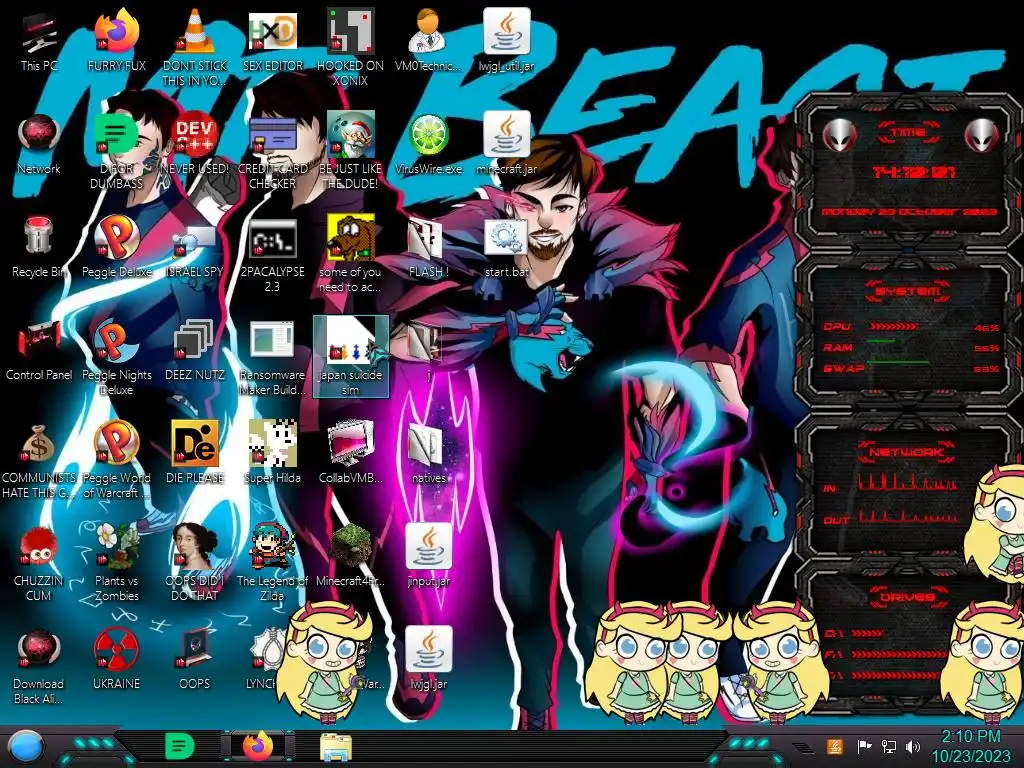Viewport: 1024px width, 768px height.
Task: Switch to Firefox on the taskbar
Action: coord(258,746)
